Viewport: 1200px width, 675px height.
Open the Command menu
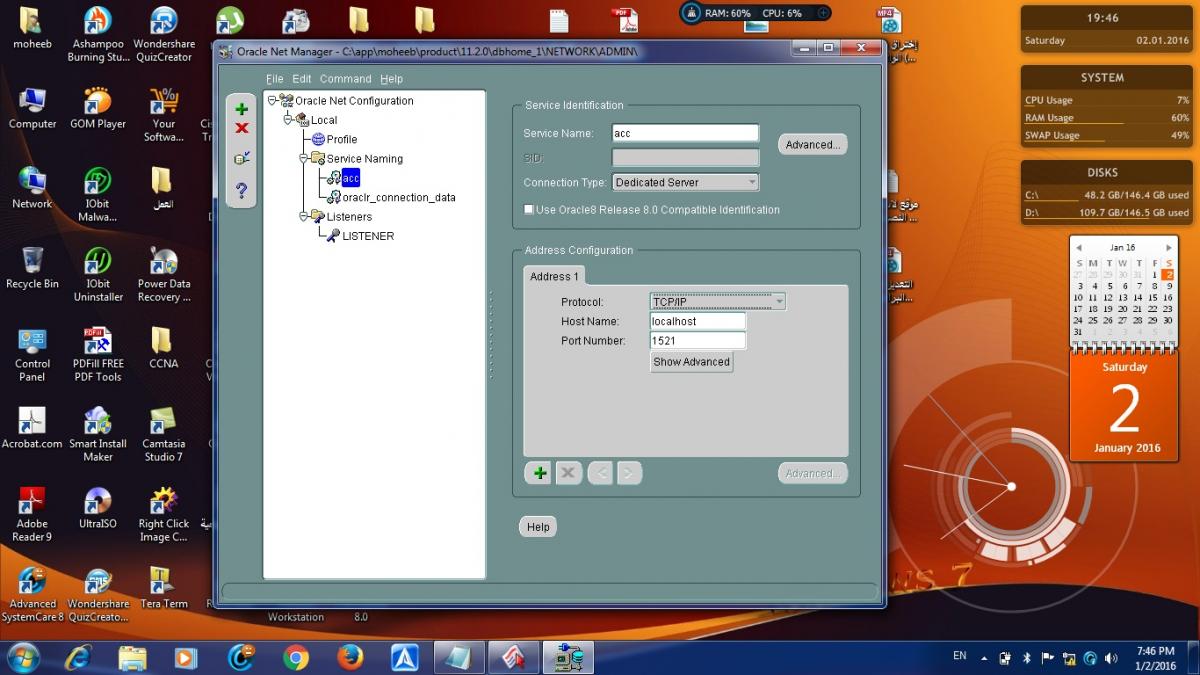pos(345,79)
